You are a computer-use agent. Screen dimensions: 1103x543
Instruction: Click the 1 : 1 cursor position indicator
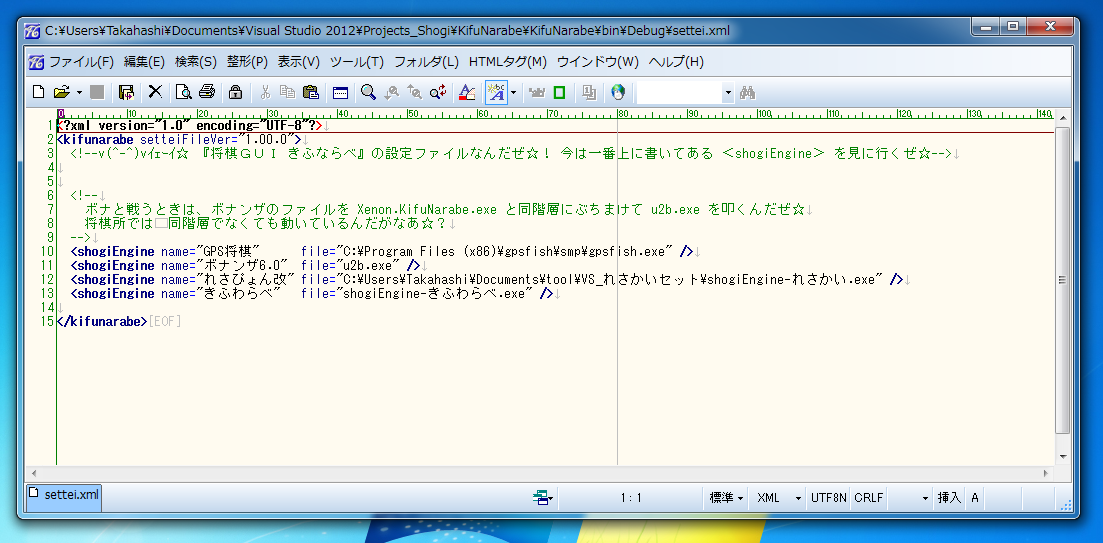click(631, 498)
